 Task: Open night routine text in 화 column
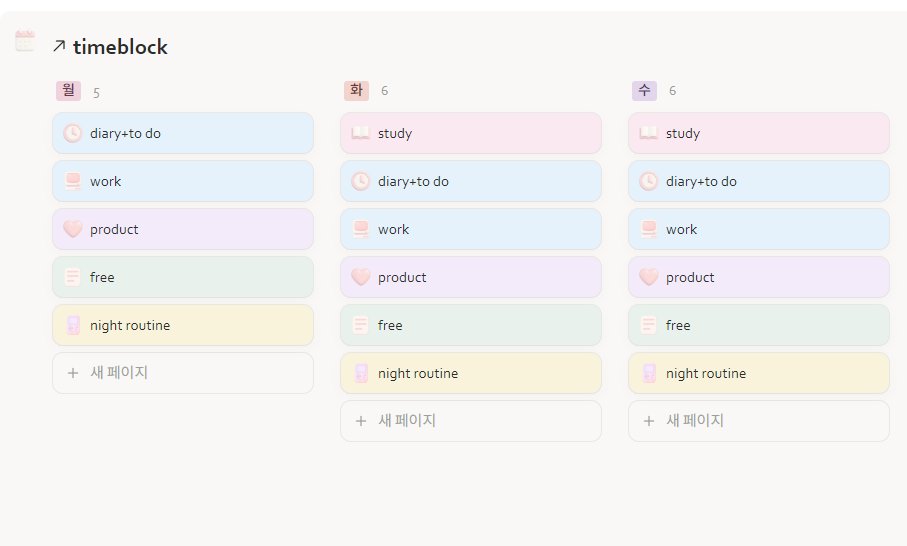[x=418, y=374]
